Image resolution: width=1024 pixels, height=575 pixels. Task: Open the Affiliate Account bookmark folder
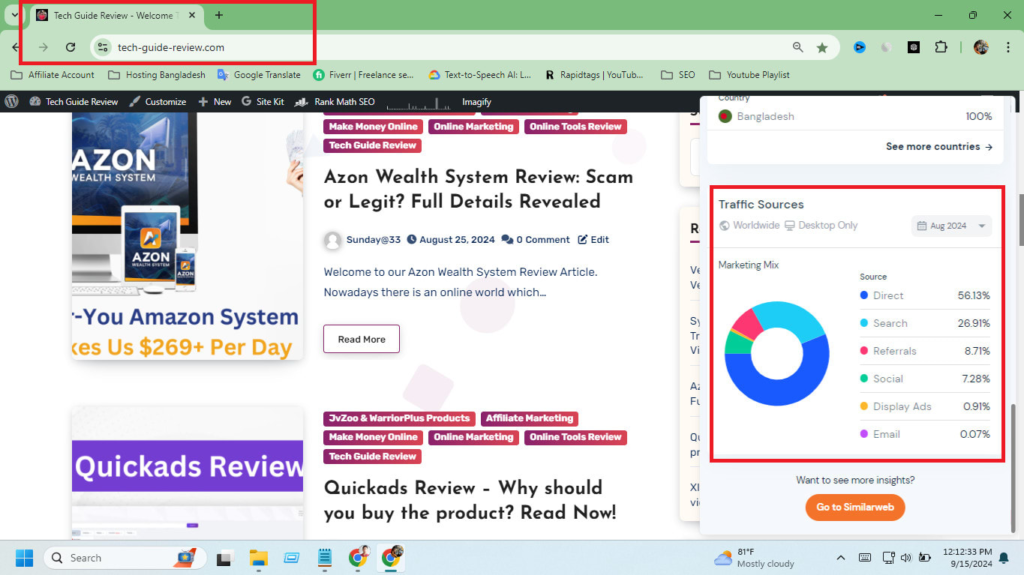tap(53, 74)
